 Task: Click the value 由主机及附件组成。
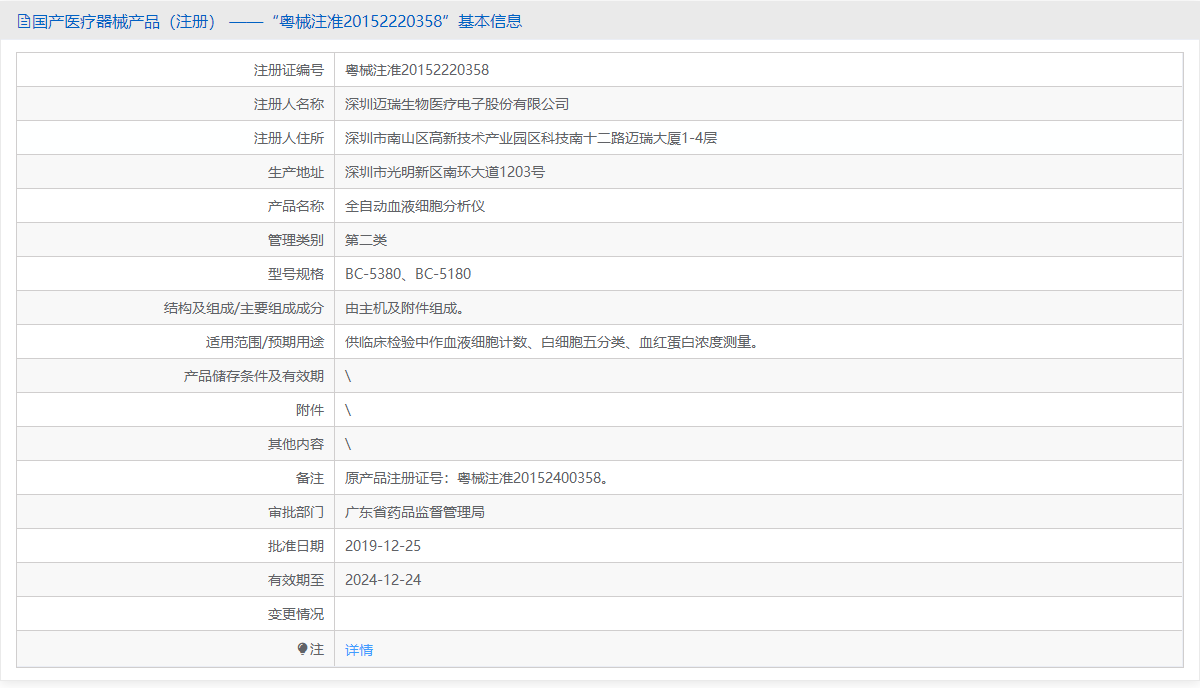(405, 308)
